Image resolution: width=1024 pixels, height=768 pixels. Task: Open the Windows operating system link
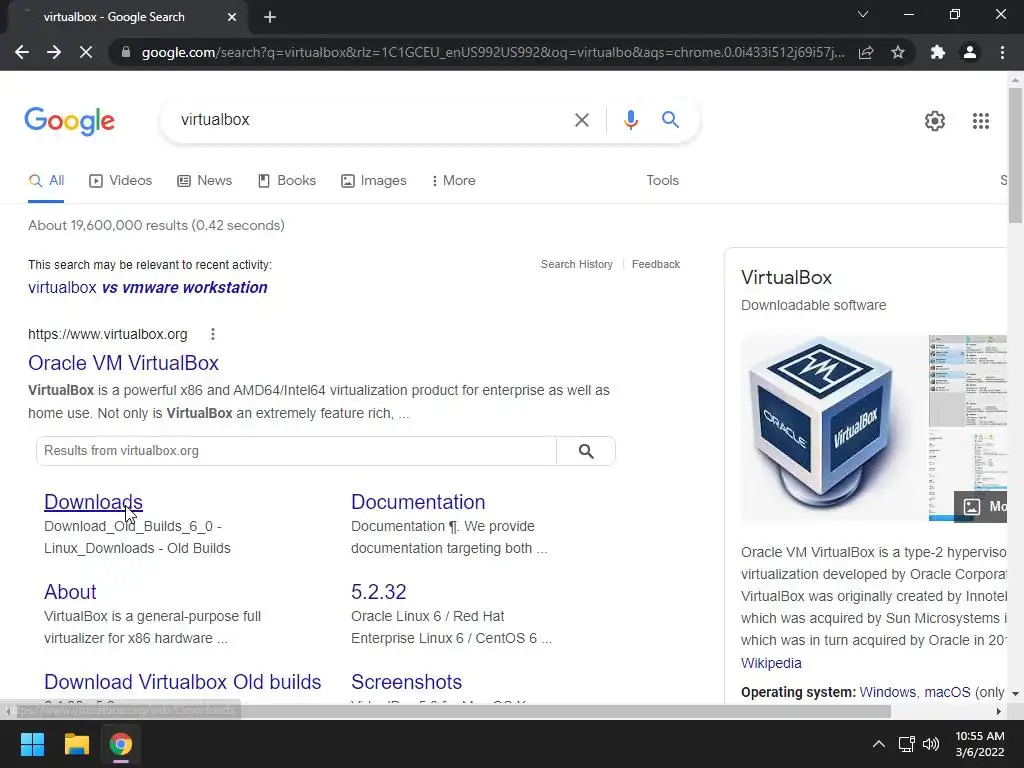[x=888, y=692]
